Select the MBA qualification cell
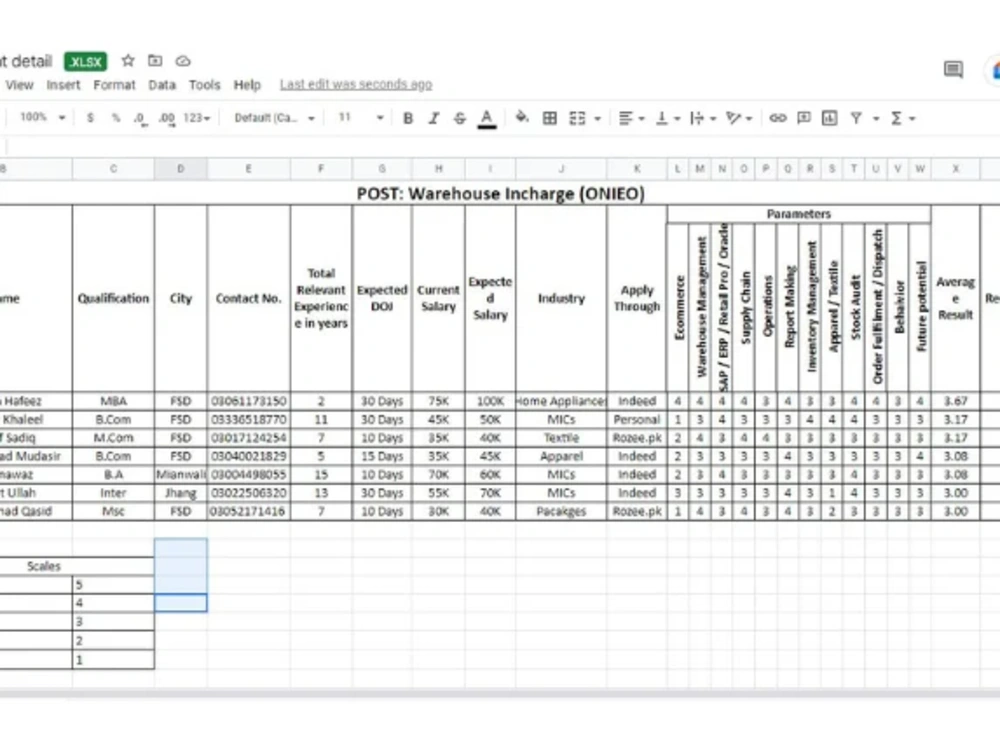Screen dimensions: 1000x750 pyautogui.click(x=114, y=401)
